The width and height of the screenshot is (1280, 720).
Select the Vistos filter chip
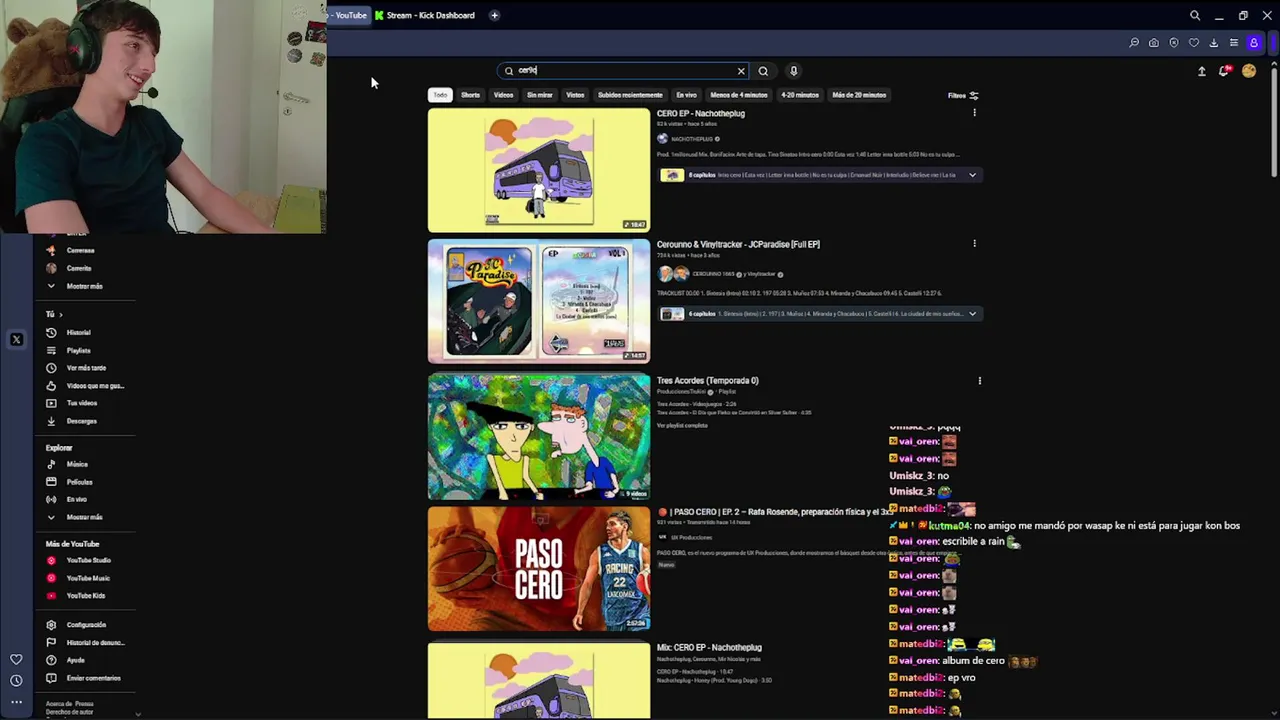[575, 95]
